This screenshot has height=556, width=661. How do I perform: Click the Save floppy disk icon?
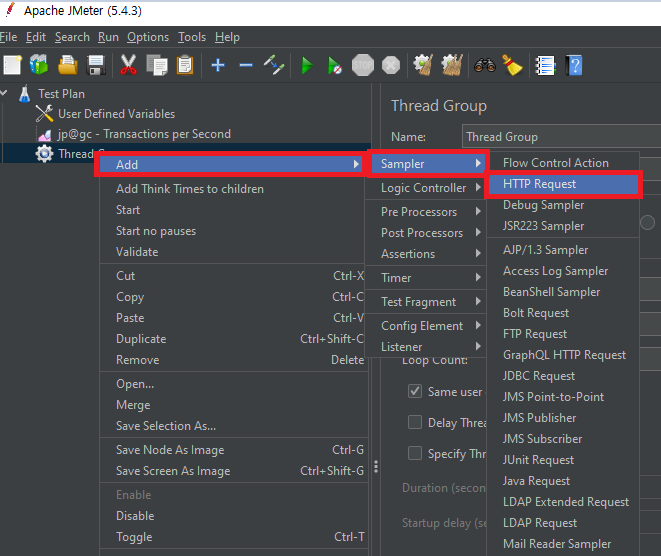coord(96,65)
